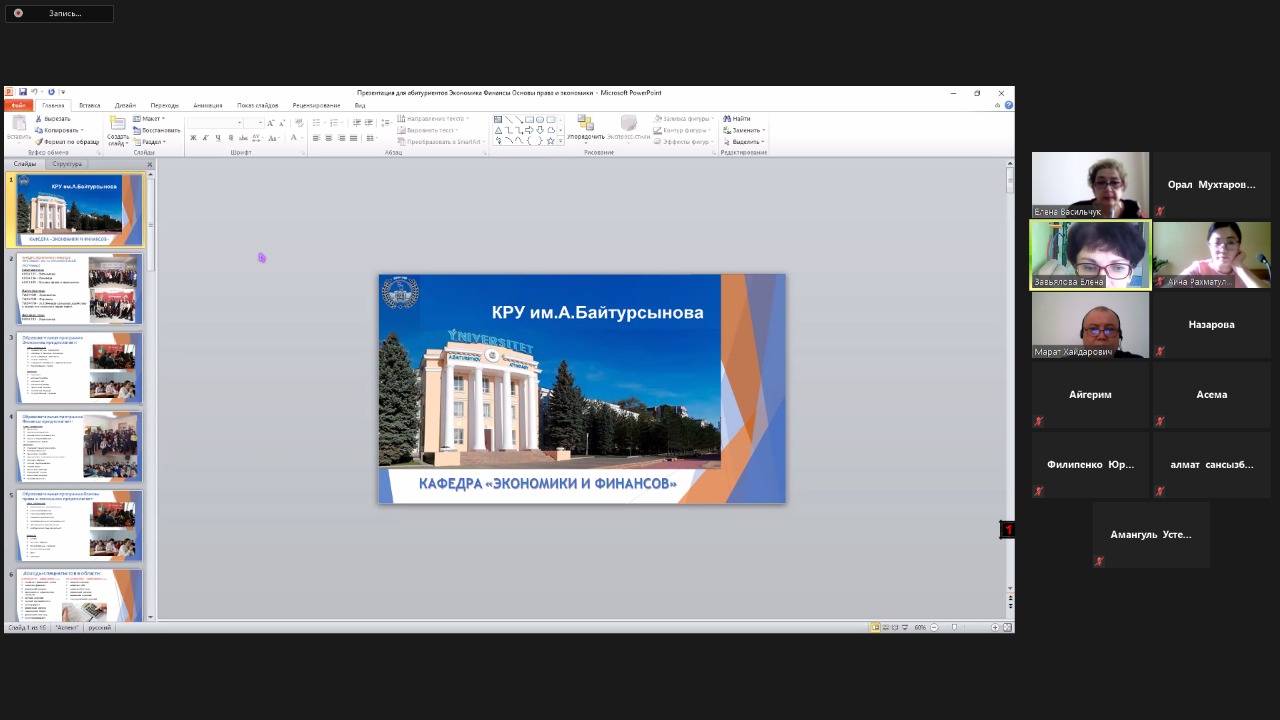
Task: Open the Раздел section dropdown
Action: [x=150, y=142]
